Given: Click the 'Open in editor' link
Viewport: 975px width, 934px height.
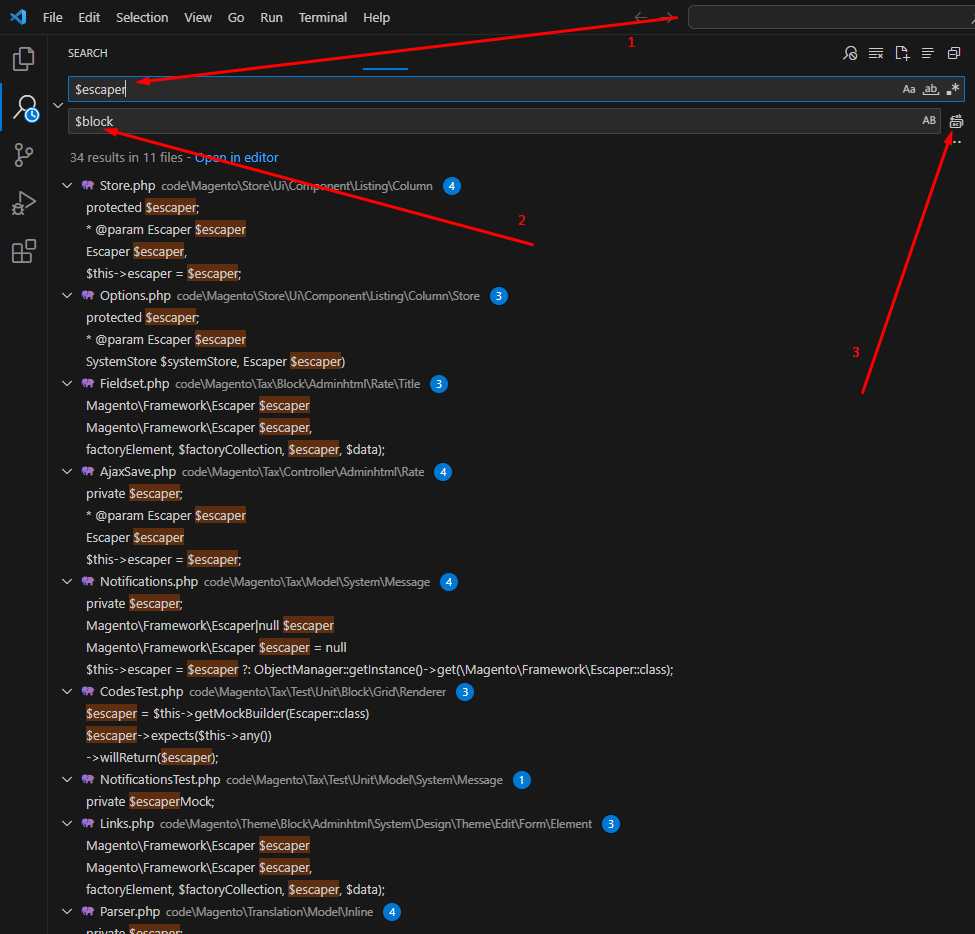Looking at the screenshot, I should pyautogui.click(x=237, y=157).
